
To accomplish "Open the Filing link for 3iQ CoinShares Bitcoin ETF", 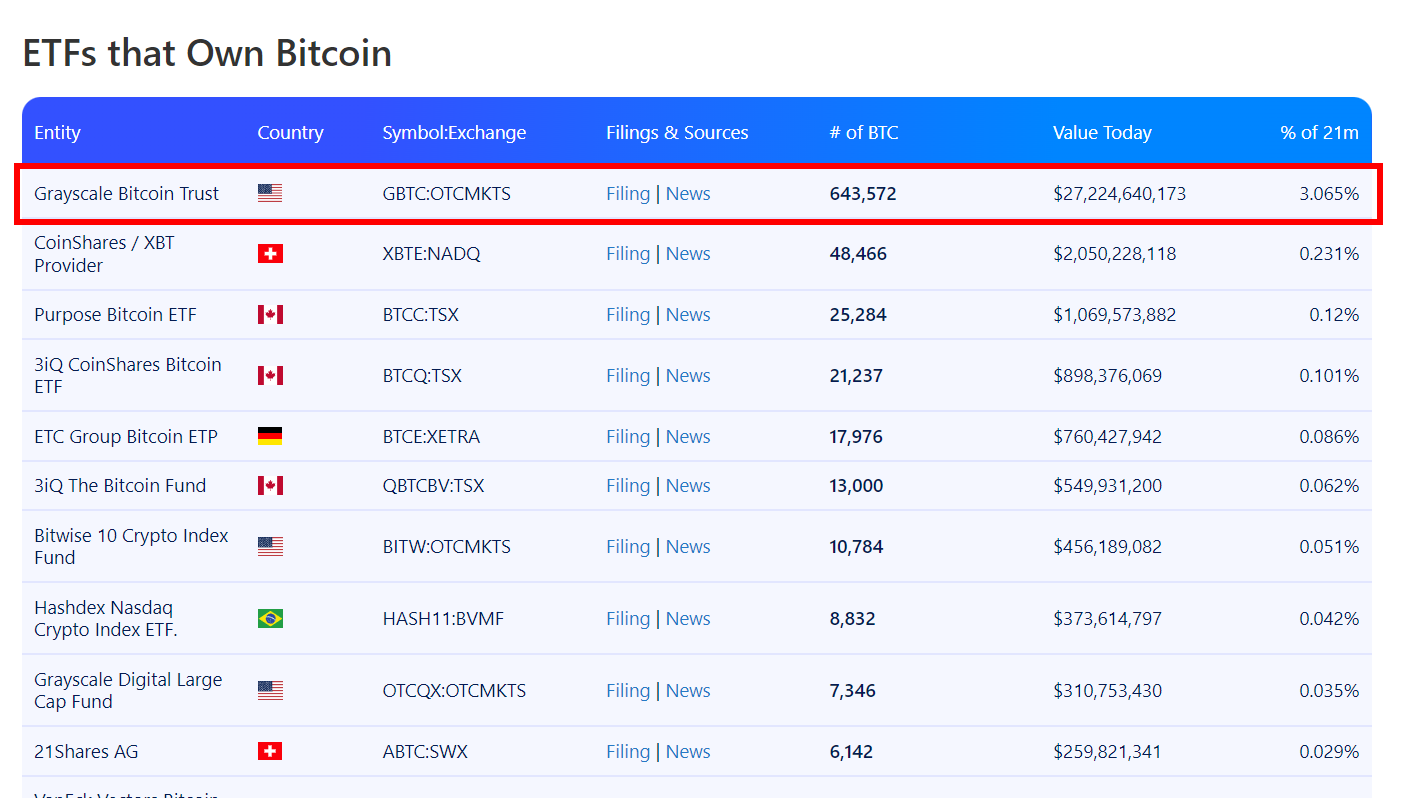I will 628,376.
